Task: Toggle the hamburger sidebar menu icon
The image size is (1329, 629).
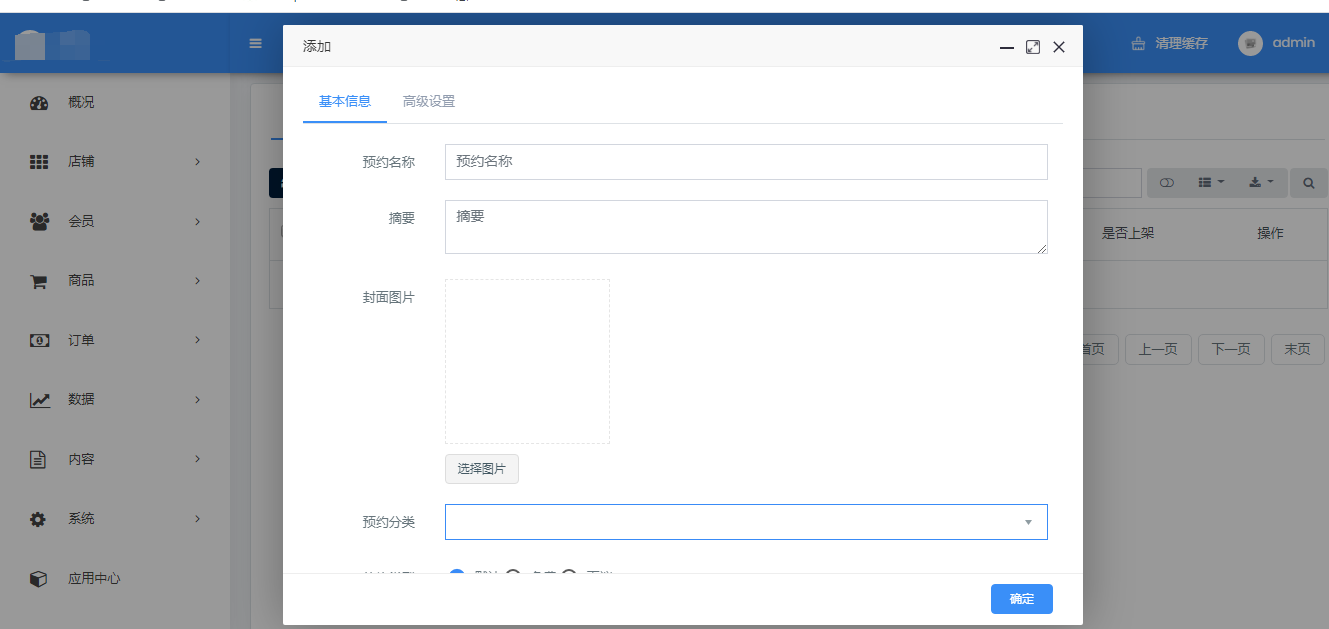Action: pos(256,43)
